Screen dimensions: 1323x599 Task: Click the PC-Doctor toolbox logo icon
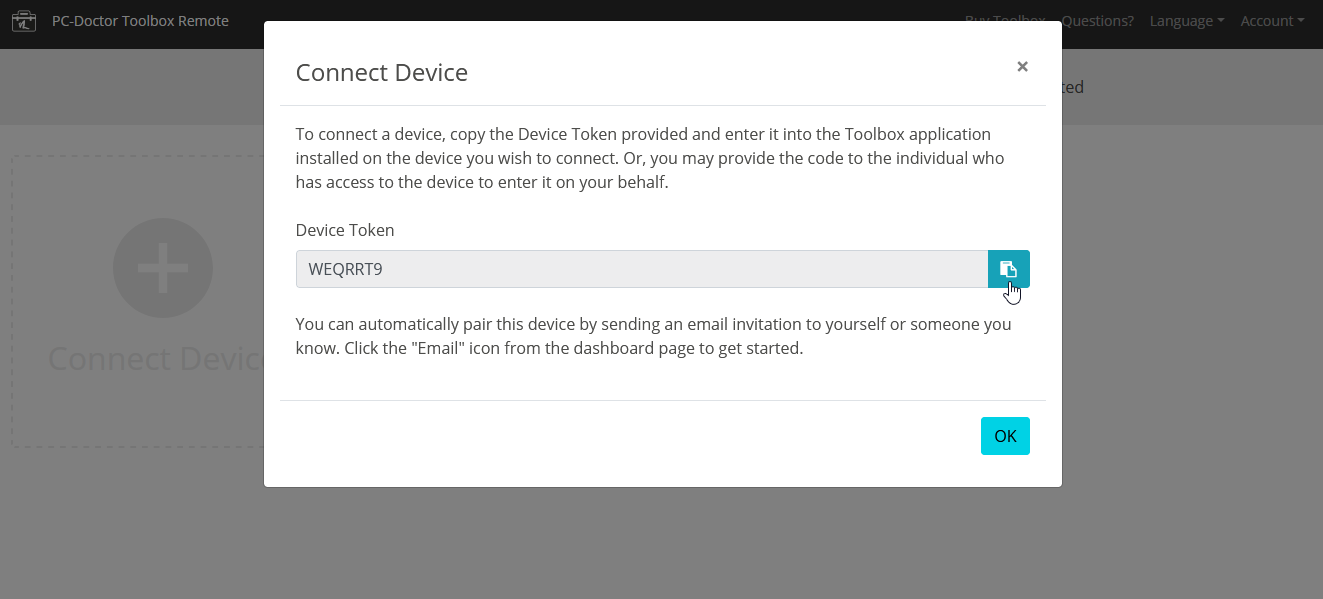[x=24, y=21]
